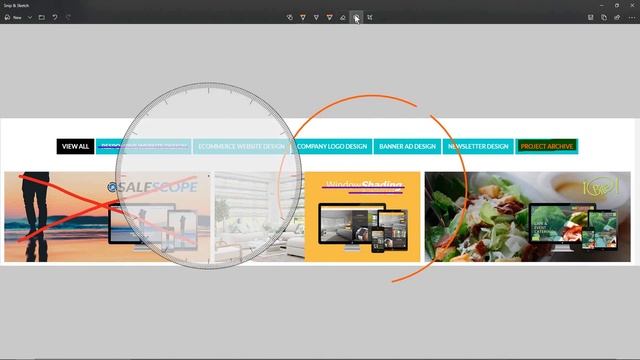This screenshot has width=640, height=360.
Task: Minimize the Snip & Sketch window
Action: click(x=602, y=5)
